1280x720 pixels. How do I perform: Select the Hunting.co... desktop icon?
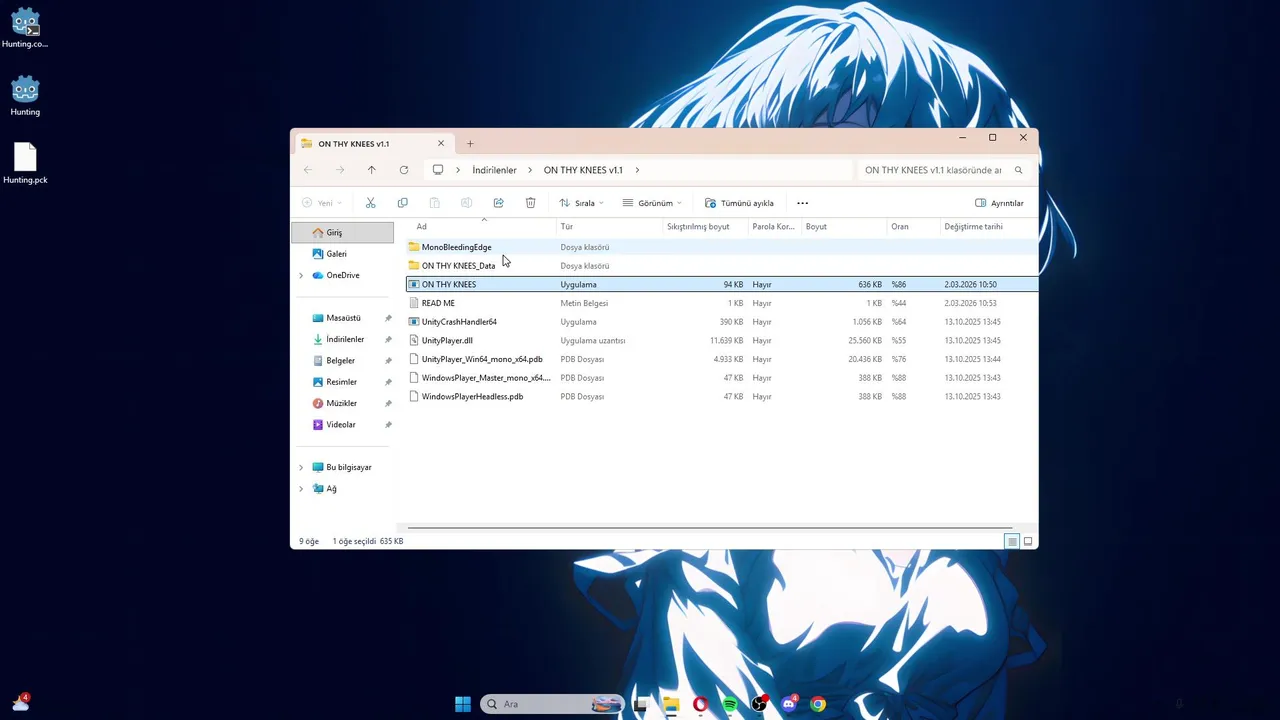click(x=25, y=28)
